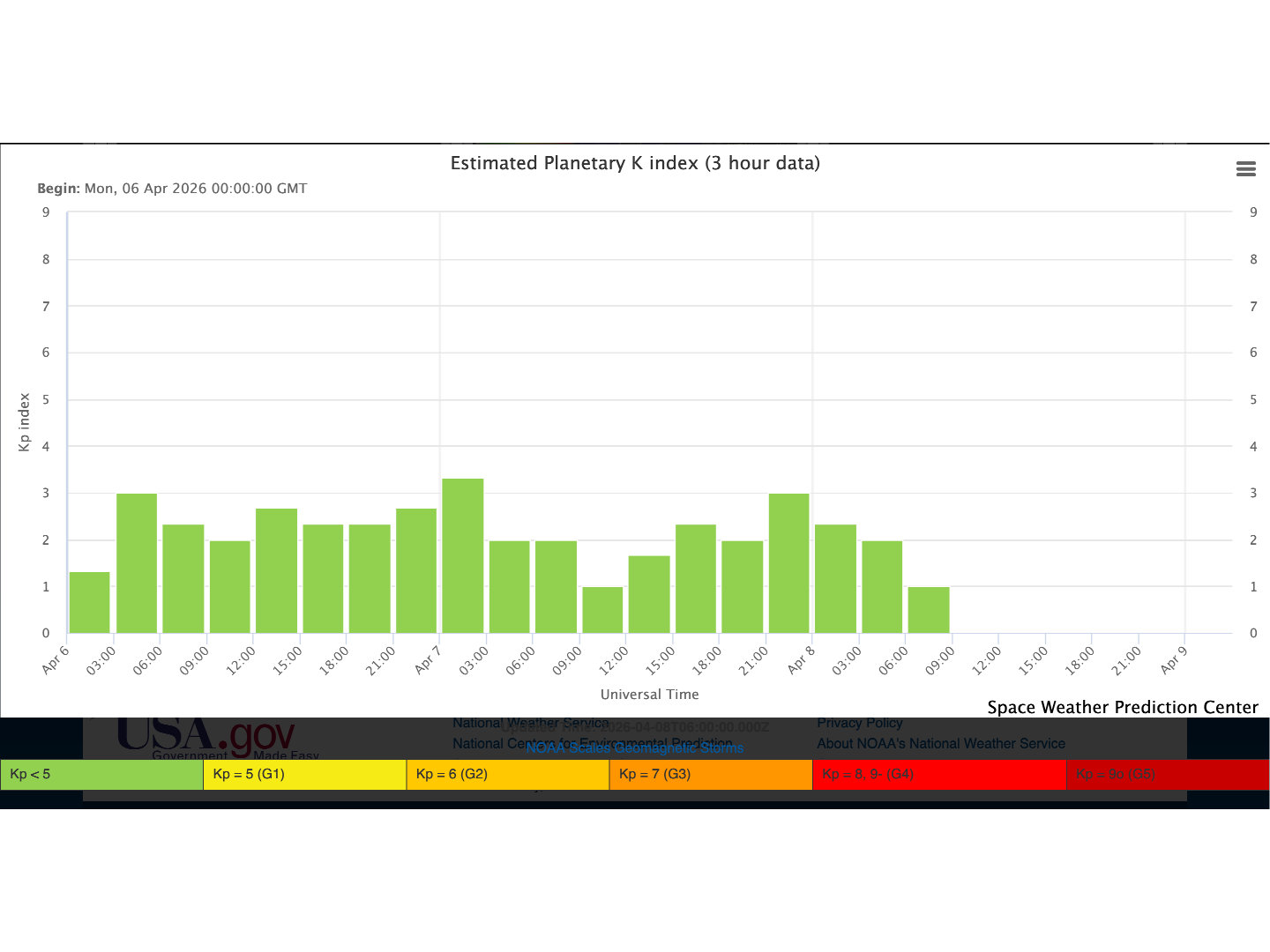The width and height of the screenshot is (1270, 952).
Task: Open the Privacy Policy link
Action: (859, 723)
